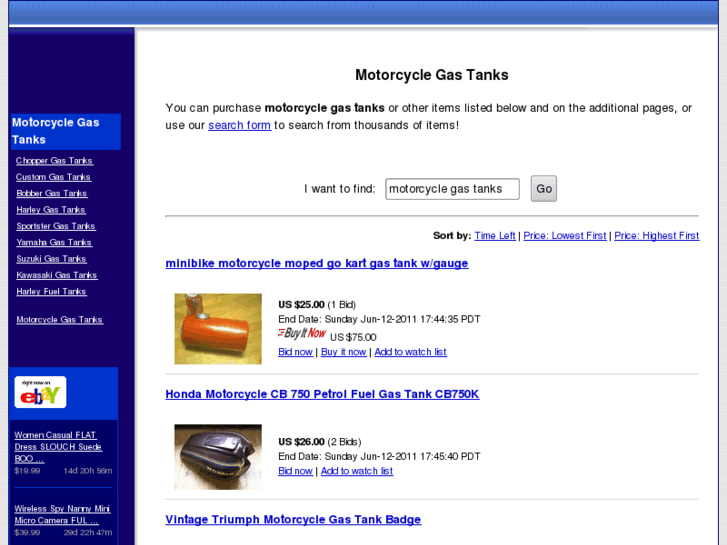Open the minibike motorcycle moped gas tank listing
Screen dimensions: 727x545
pos(317,263)
